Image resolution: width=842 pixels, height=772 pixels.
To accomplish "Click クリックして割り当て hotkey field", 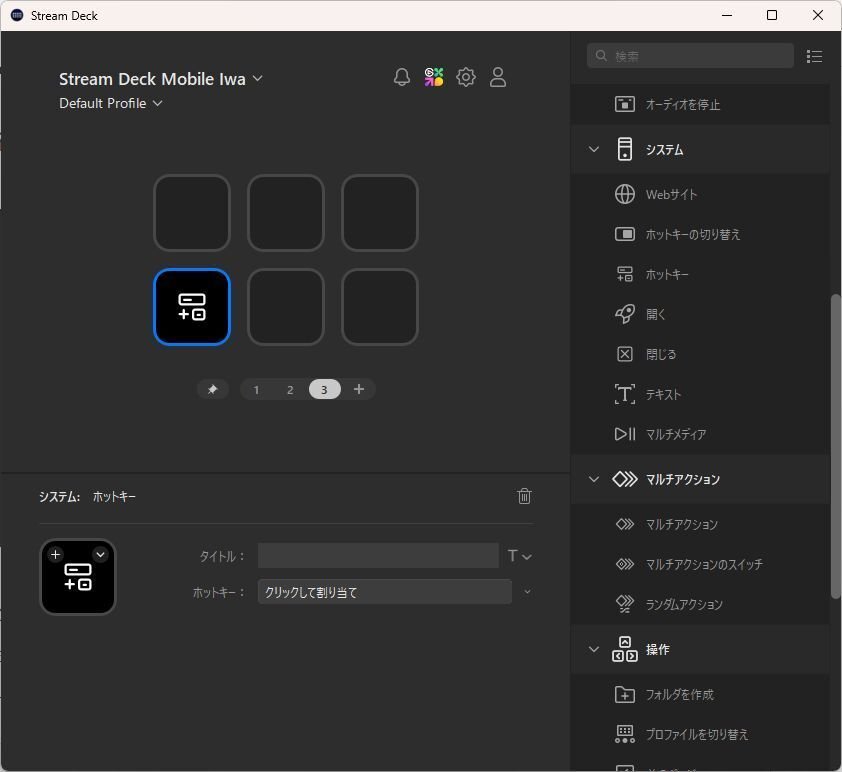I will 384,592.
